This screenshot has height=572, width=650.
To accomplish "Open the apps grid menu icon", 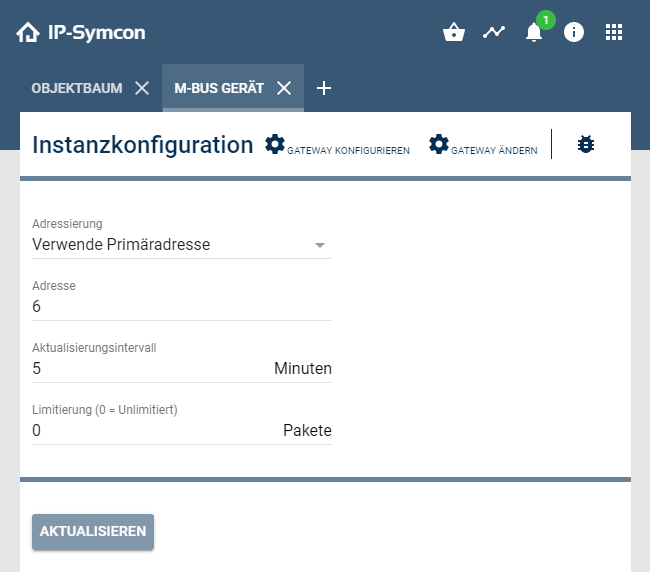I will pyautogui.click(x=614, y=32).
